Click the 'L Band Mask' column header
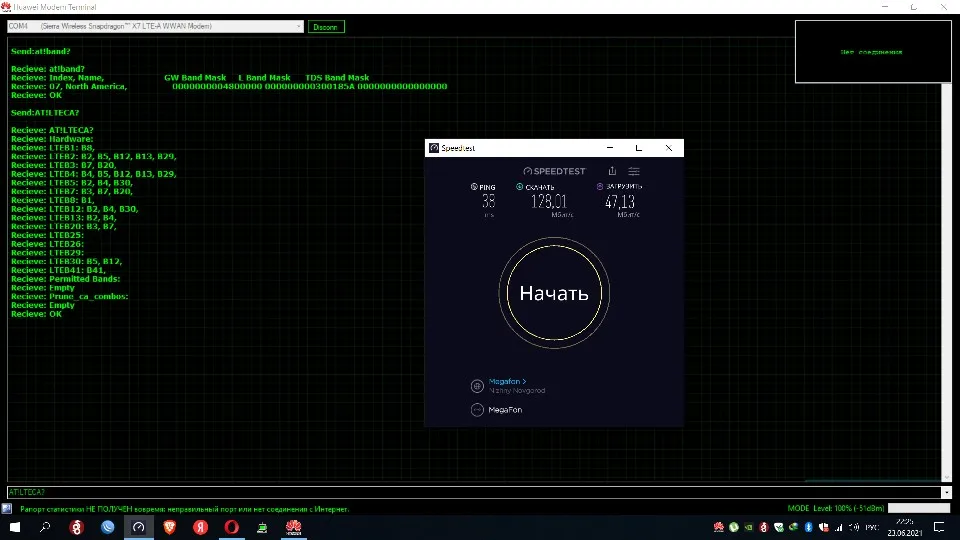Screen dimensions: 960x540 click(264, 78)
